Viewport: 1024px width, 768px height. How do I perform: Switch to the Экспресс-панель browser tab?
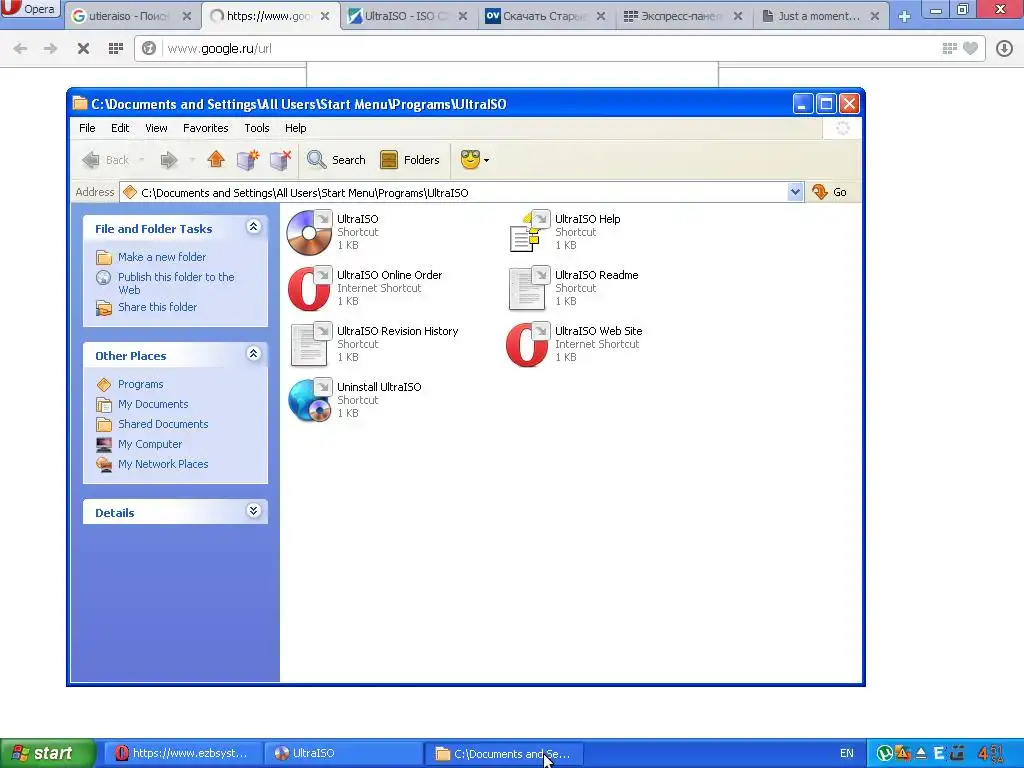[682, 16]
